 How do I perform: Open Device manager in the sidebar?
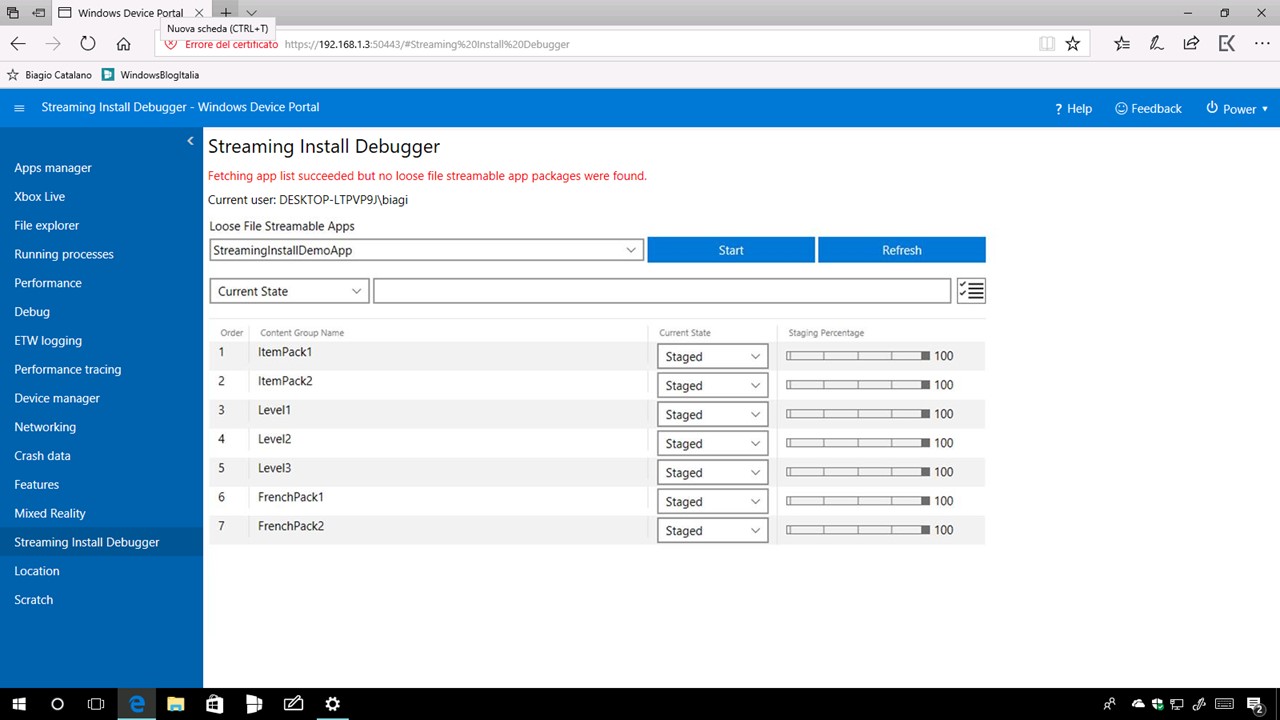tap(57, 398)
